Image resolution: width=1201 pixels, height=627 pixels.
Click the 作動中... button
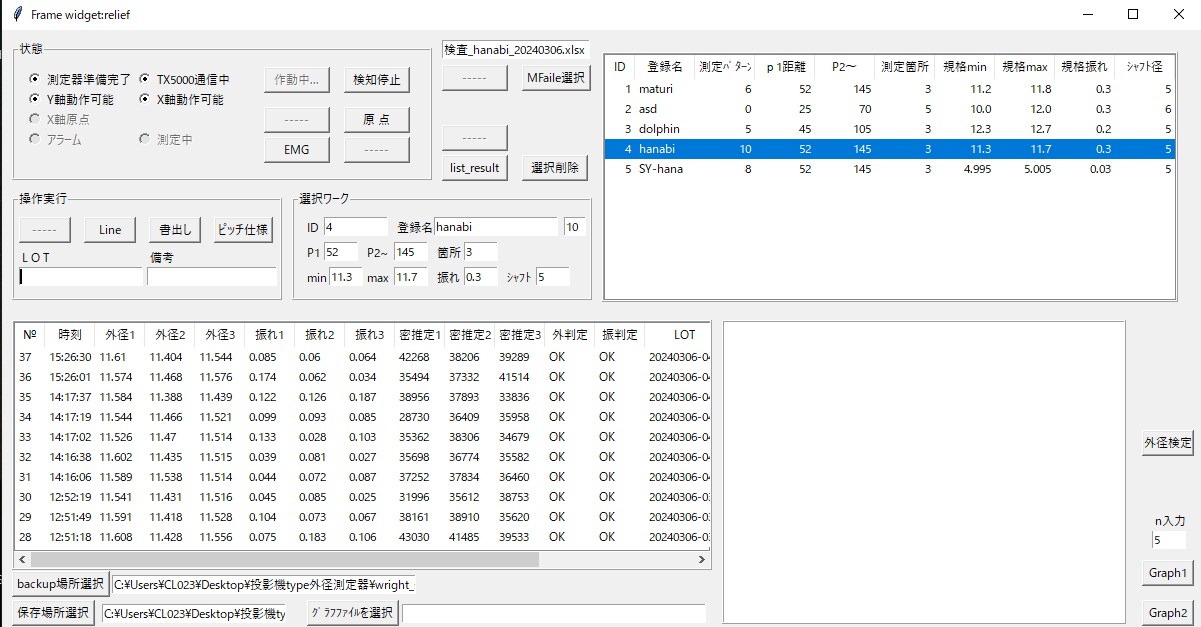tap(297, 81)
